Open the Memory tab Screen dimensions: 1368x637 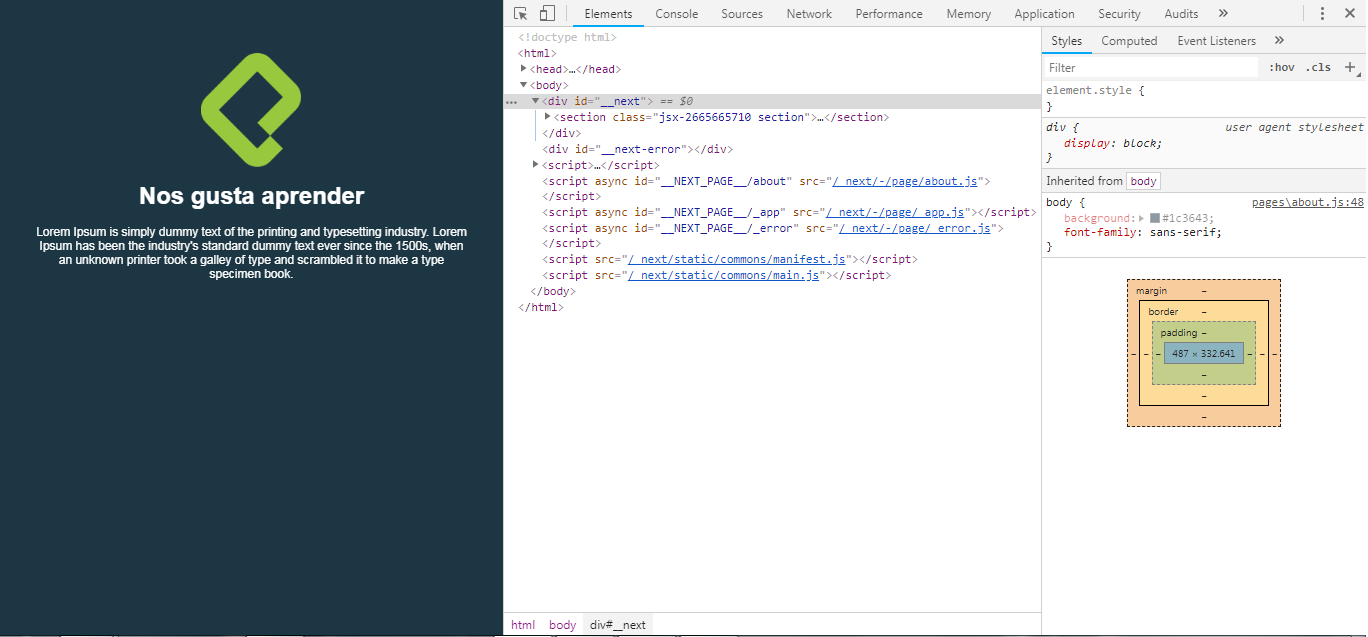tap(969, 14)
